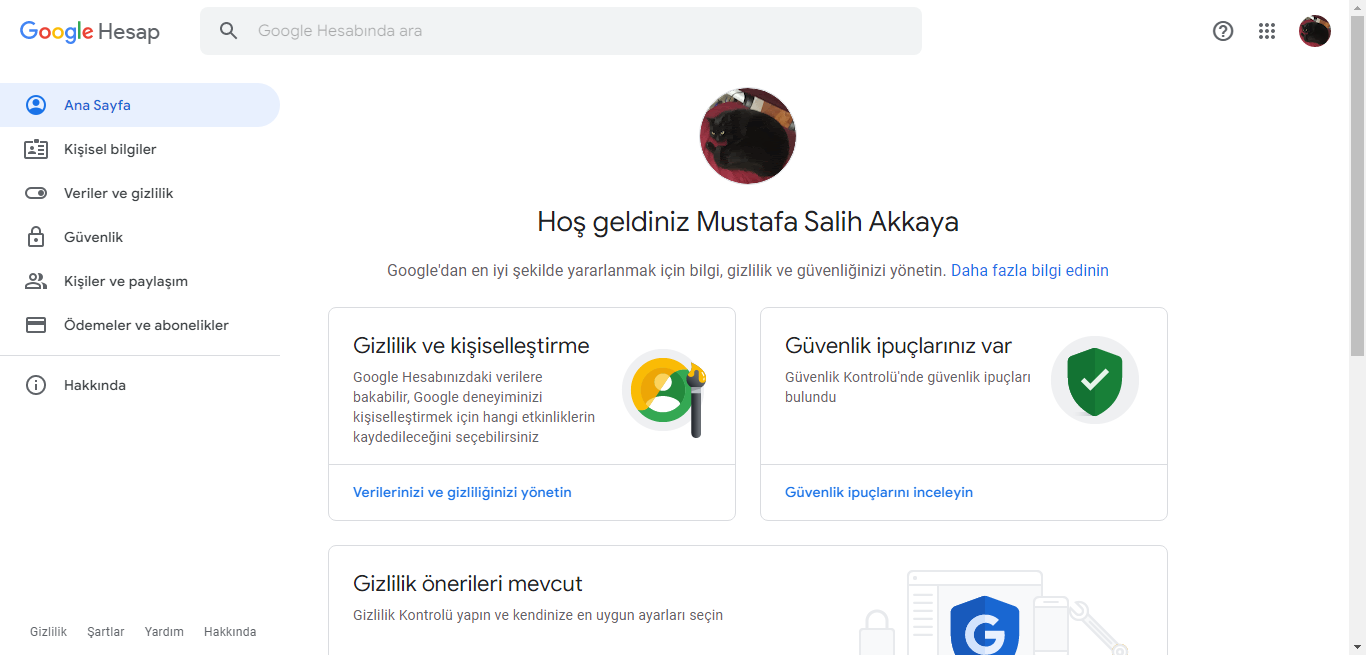Click Gizlilik ve kişiselleştirme card title
This screenshot has height=655, width=1366.
point(471,346)
